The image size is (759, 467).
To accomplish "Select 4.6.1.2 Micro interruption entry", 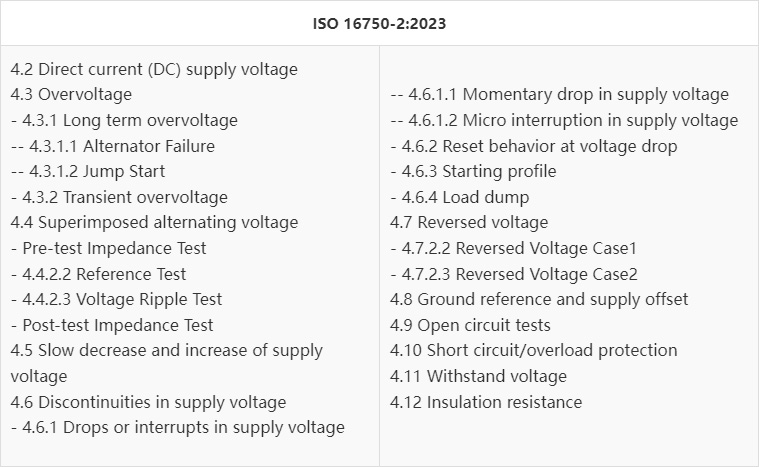I will [564, 120].
